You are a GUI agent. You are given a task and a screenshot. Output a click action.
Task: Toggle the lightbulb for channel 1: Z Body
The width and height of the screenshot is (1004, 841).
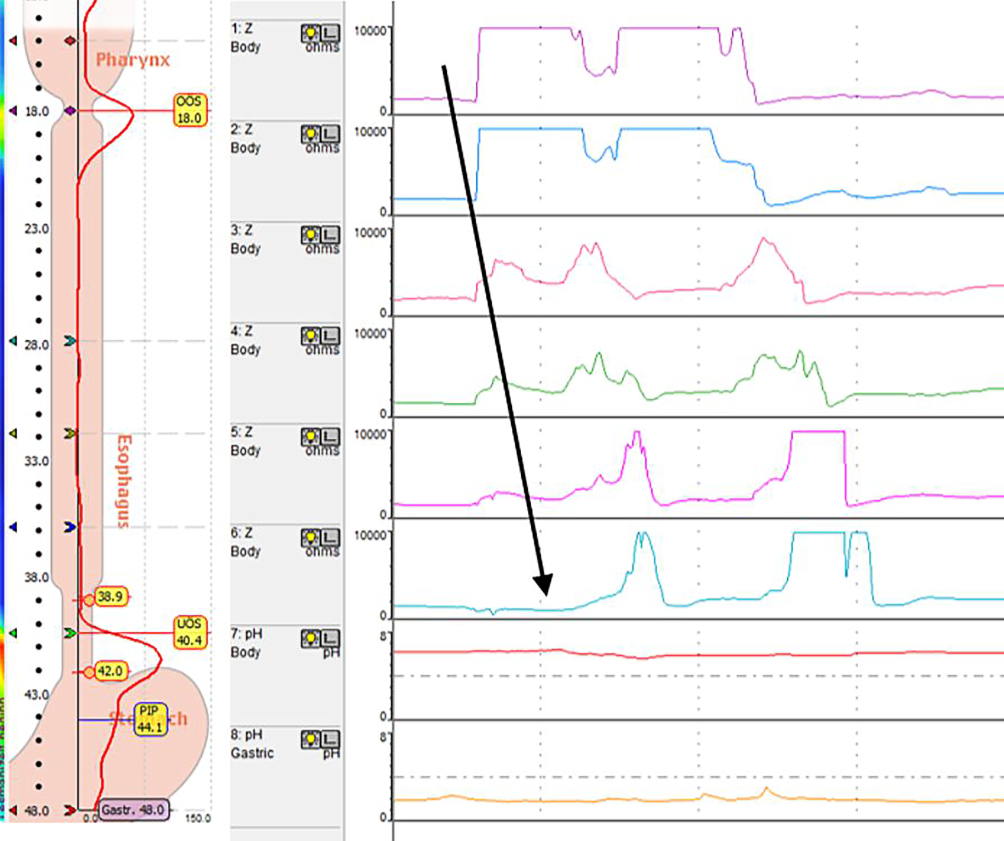(x=311, y=33)
